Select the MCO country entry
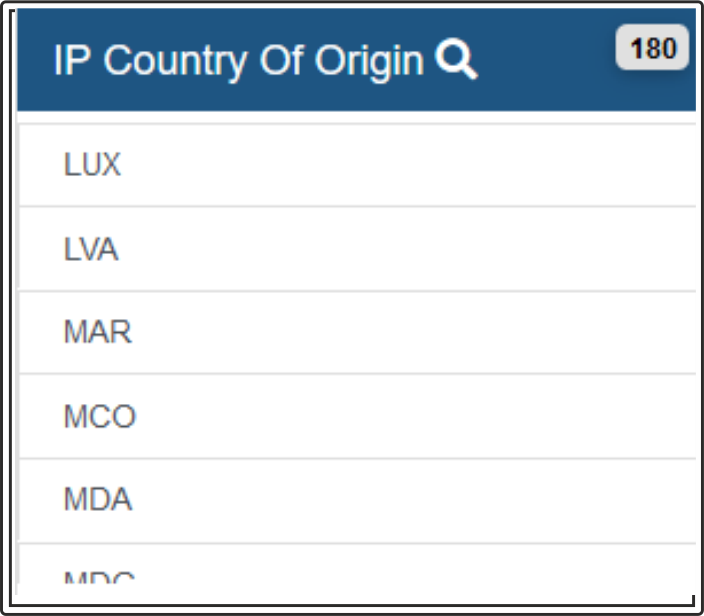Viewport: 704px width, 616px height. click(357, 416)
